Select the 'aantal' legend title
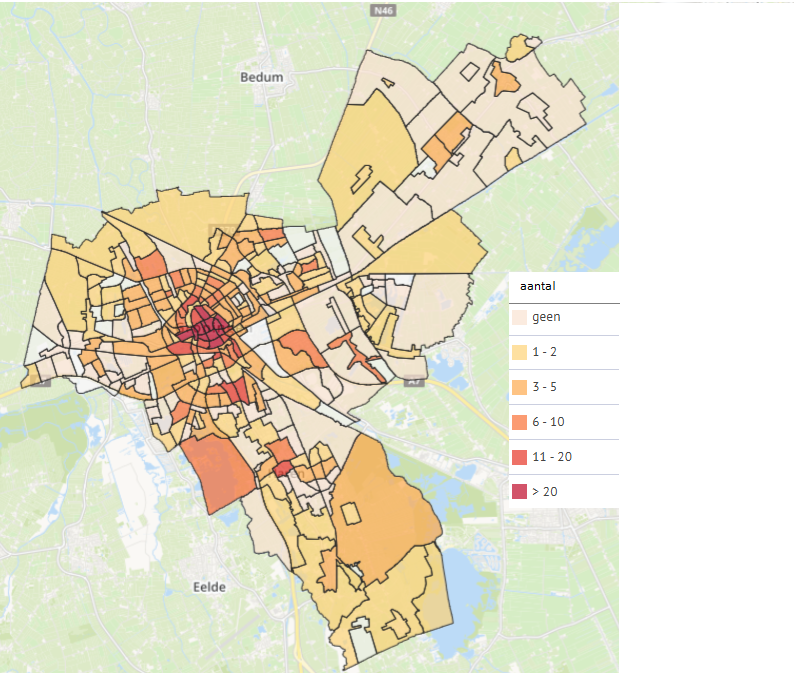 [x=538, y=286]
